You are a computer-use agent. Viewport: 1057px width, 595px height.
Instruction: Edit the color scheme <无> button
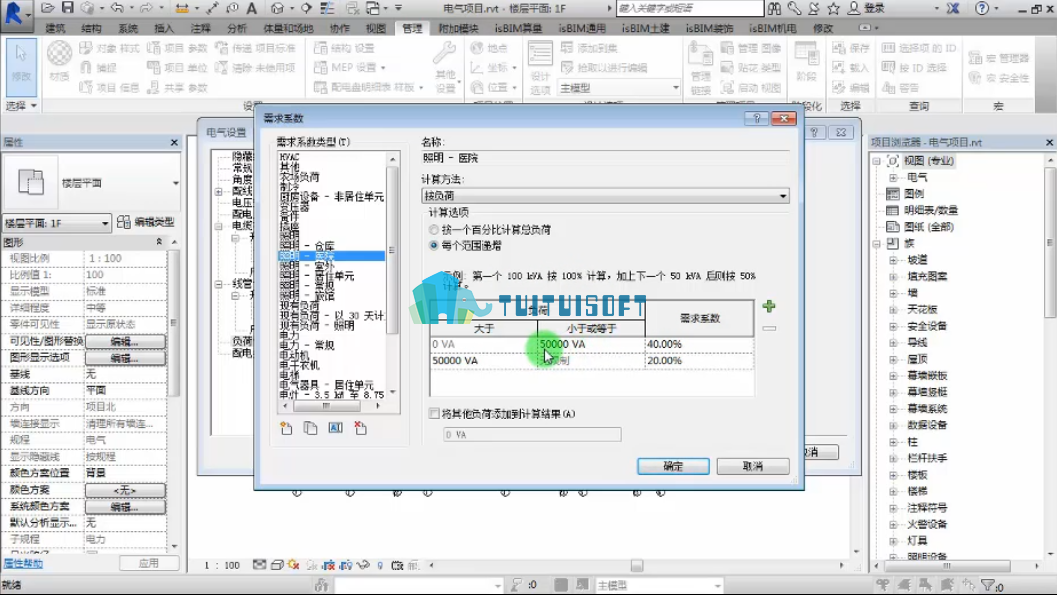coord(125,490)
